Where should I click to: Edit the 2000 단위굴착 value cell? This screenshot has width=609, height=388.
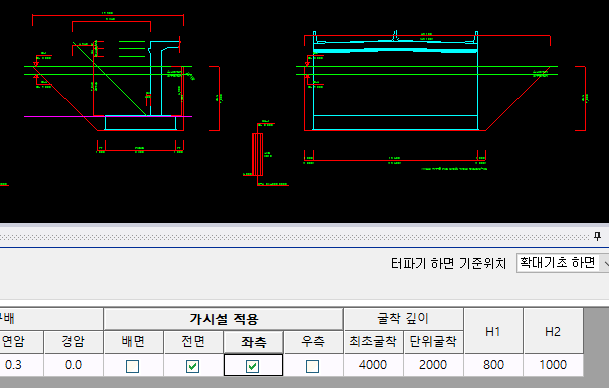coord(433,365)
